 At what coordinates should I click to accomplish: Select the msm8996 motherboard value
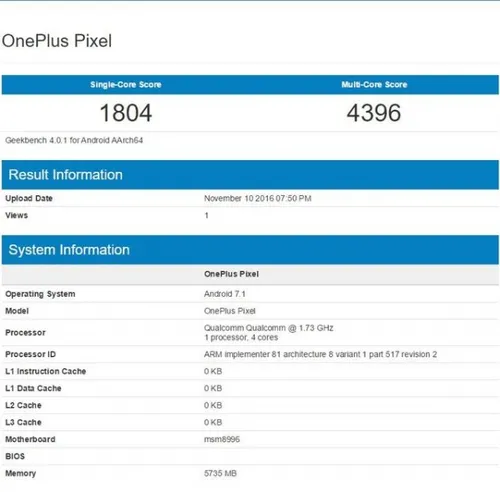click(222, 439)
